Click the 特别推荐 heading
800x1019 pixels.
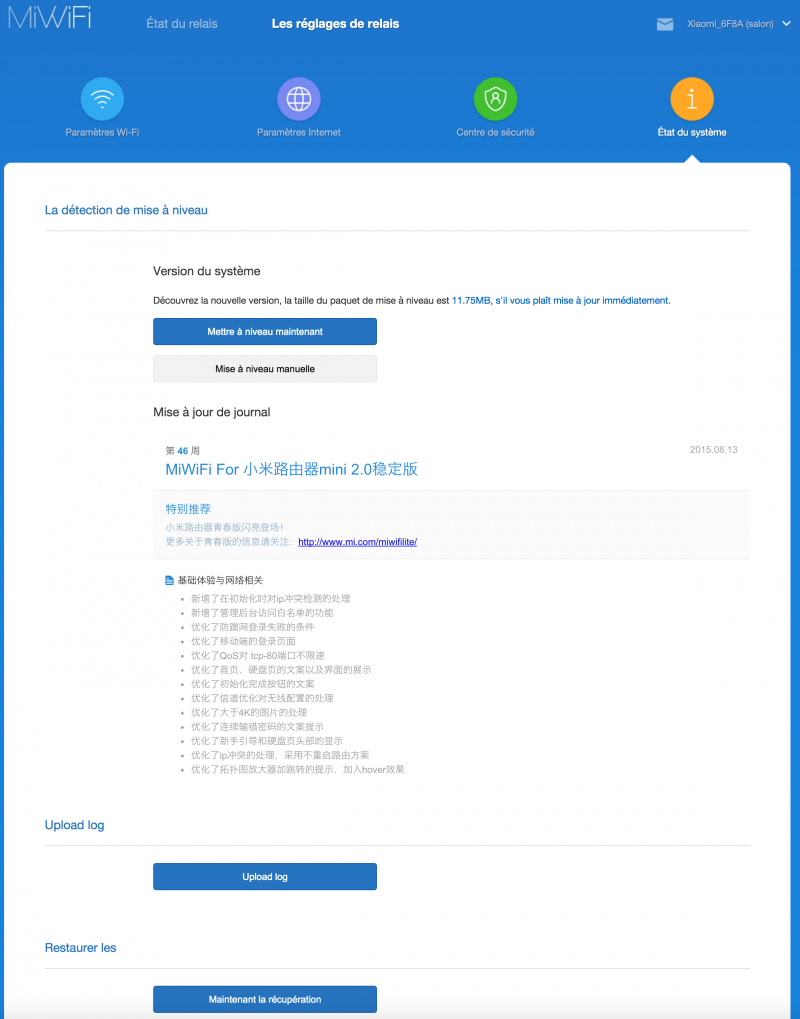tap(188, 509)
